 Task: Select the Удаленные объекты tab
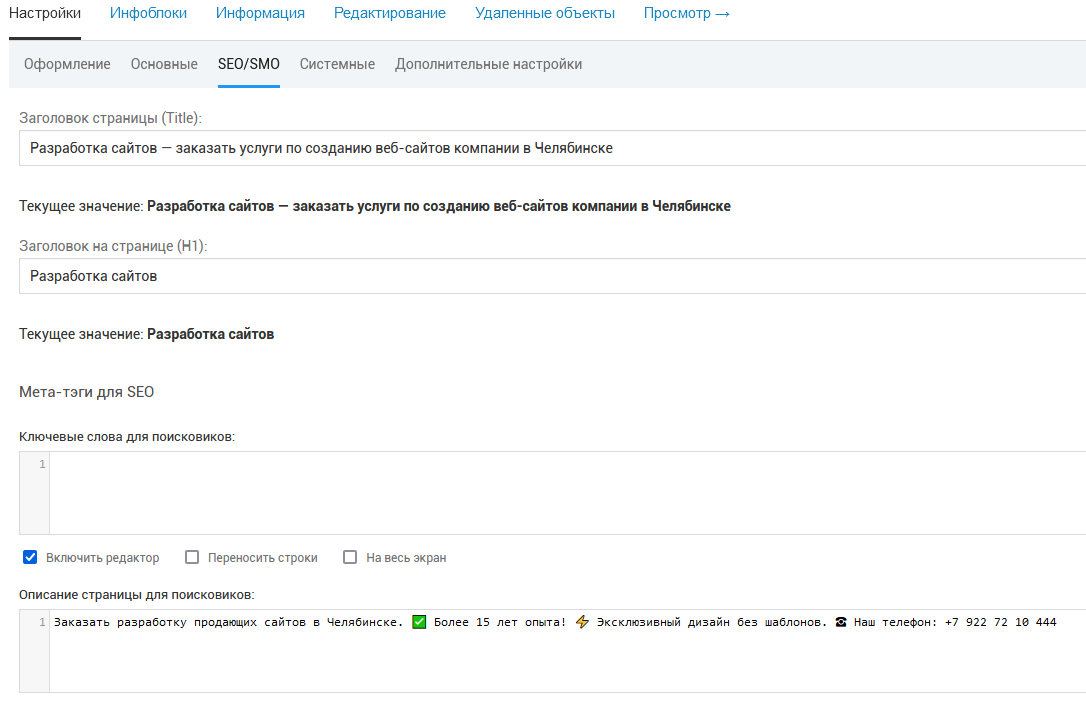pyautogui.click(x=545, y=14)
